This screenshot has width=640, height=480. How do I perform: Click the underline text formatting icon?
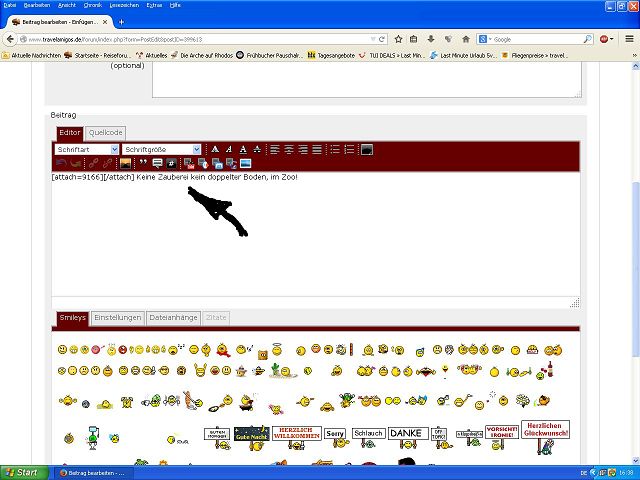243,150
